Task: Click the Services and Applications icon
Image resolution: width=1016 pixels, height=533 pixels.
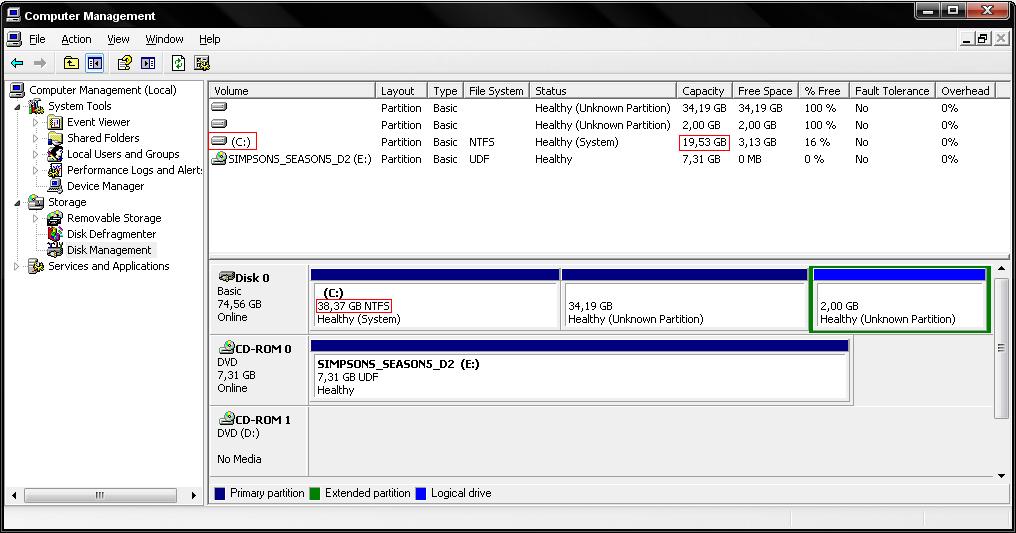Action: click(x=36, y=266)
